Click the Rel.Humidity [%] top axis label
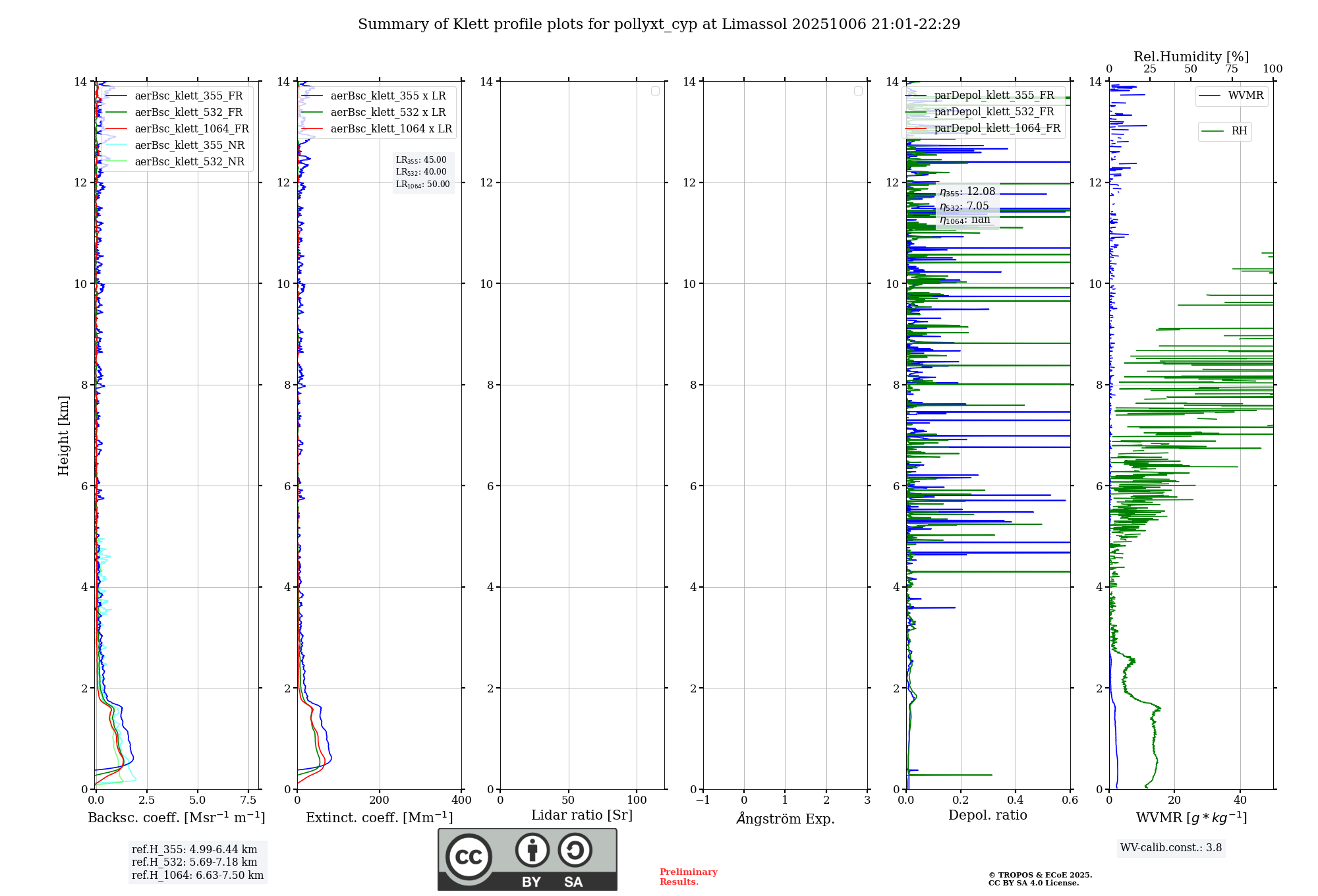The image size is (1318, 896). (x=1191, y=57)
